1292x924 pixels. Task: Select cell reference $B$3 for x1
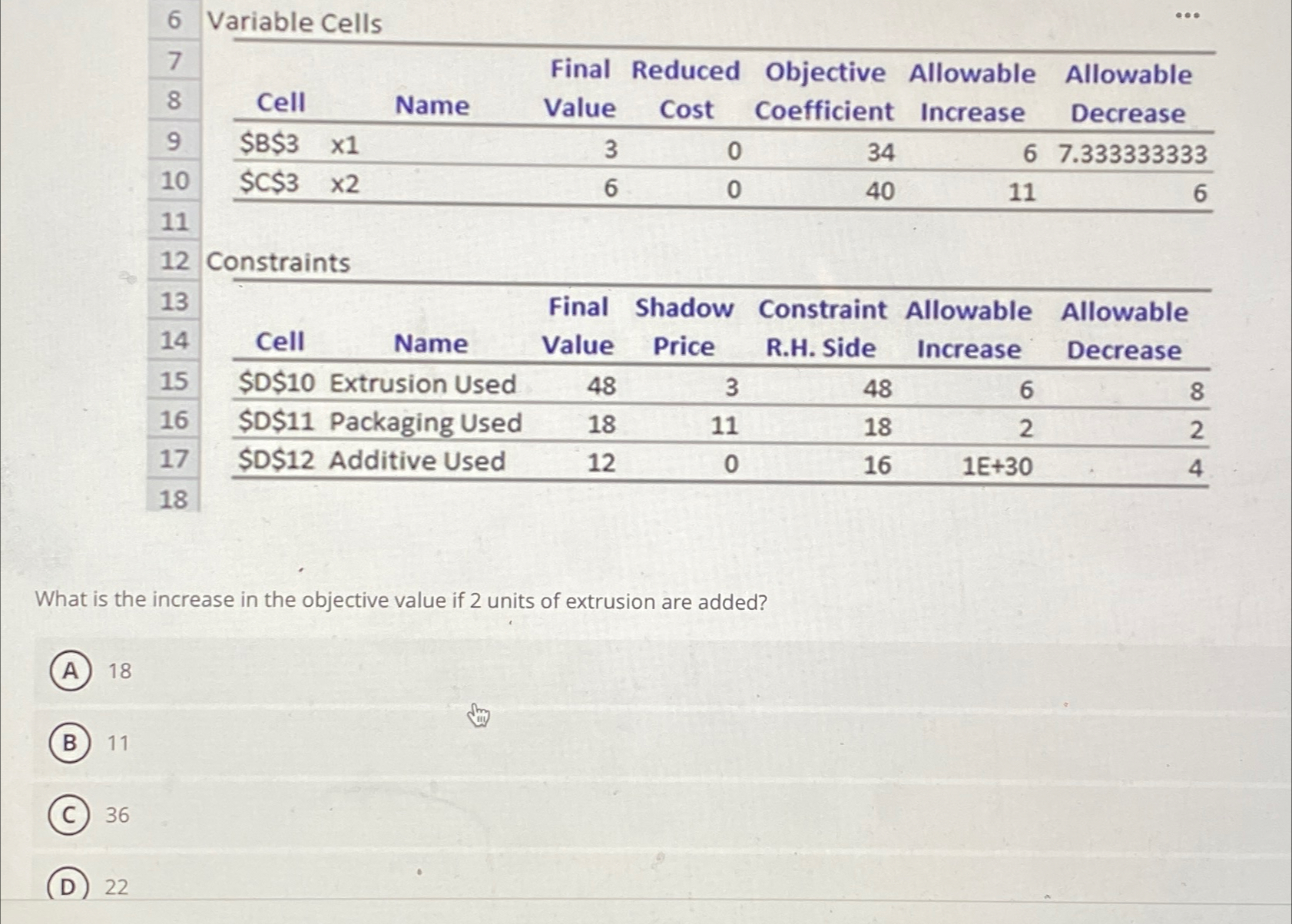click(x=270, y=144)
